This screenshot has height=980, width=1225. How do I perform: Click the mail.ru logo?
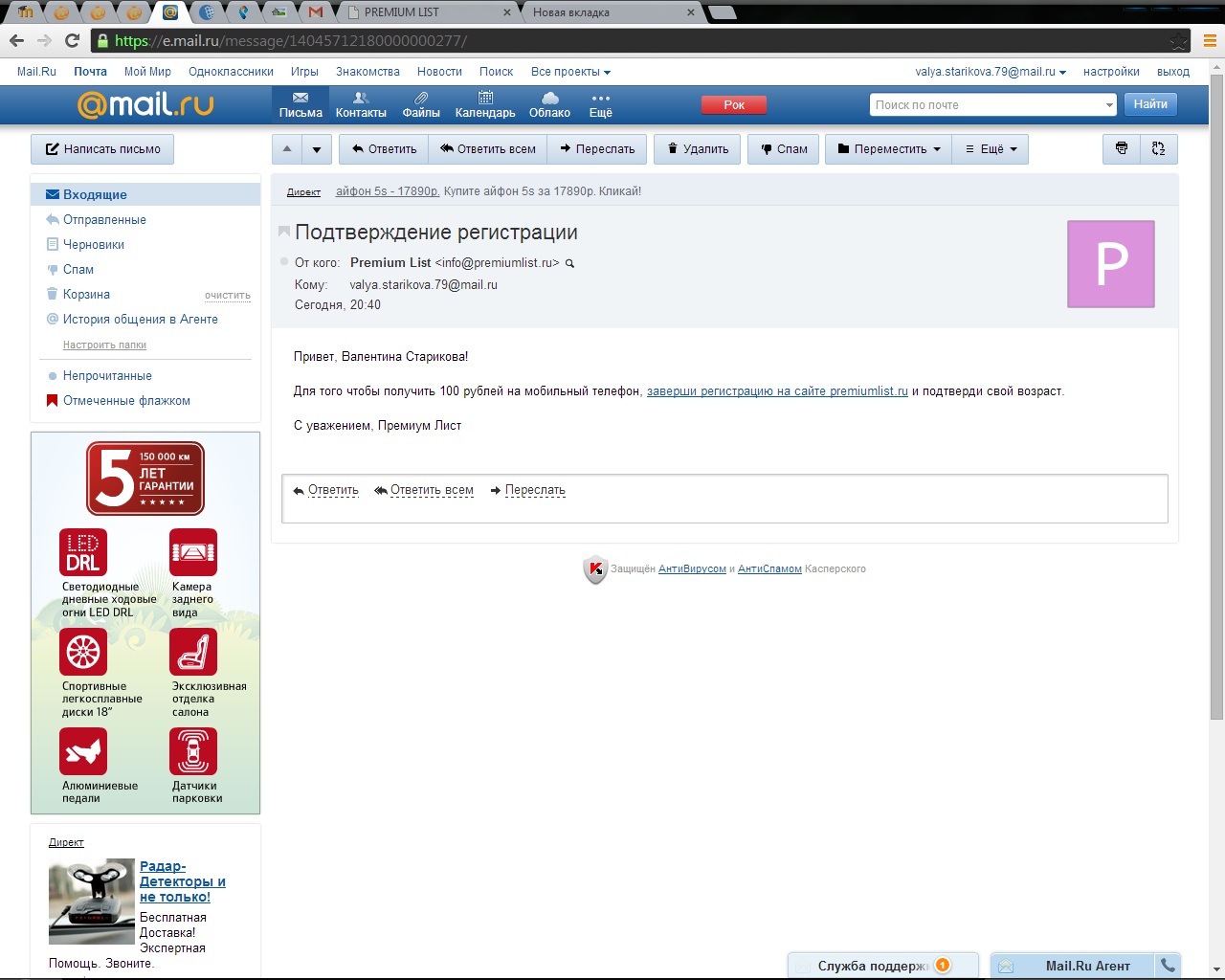145,104
